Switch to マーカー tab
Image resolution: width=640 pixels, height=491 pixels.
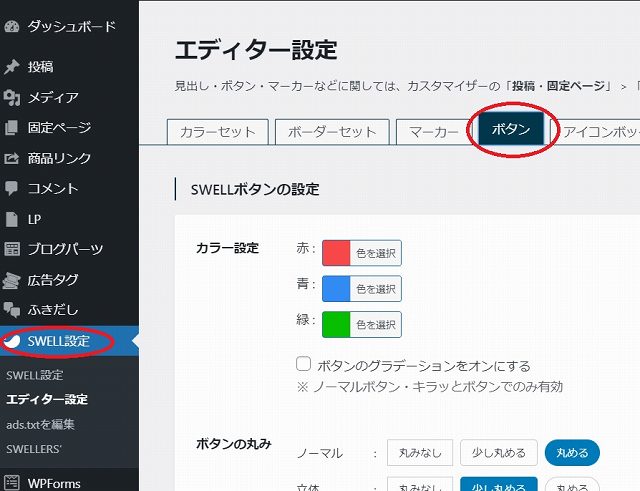click(433, 132)
